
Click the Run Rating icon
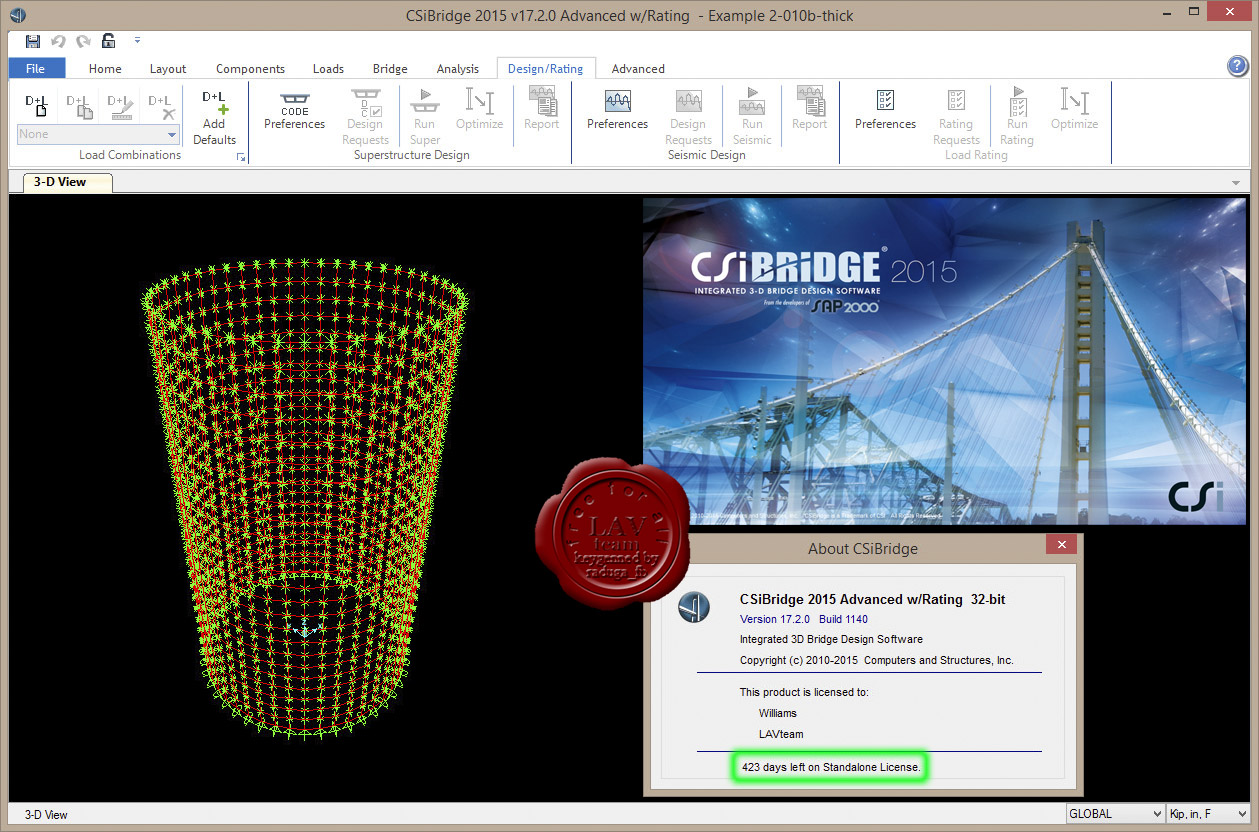tap(1017, 117)
